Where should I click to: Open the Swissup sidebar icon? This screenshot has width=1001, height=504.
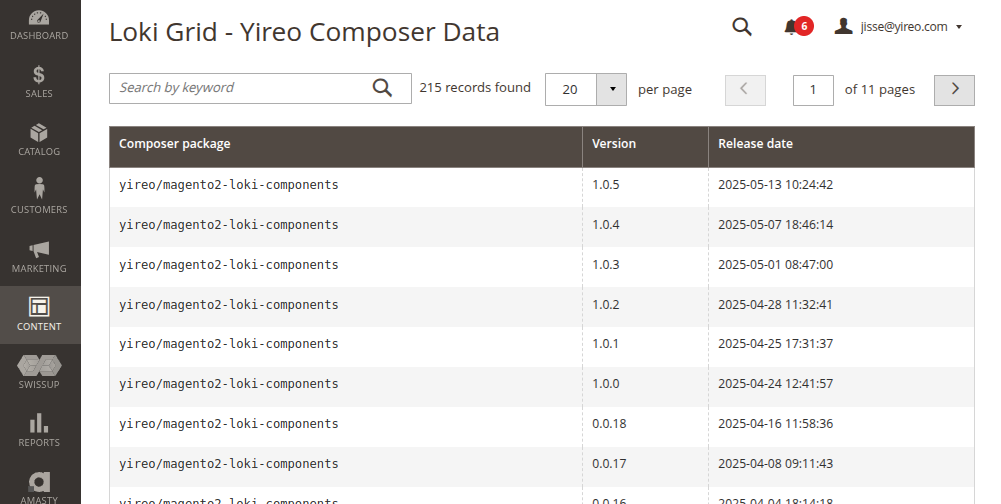(x=39, y=366)
